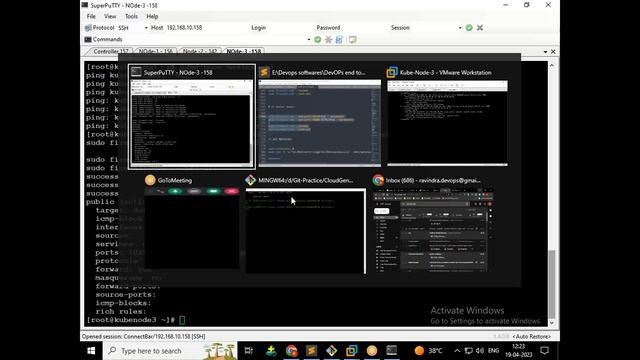Screen dimensions: 640x360
Task: Click the Commands terminal icon
Action: 88,40
